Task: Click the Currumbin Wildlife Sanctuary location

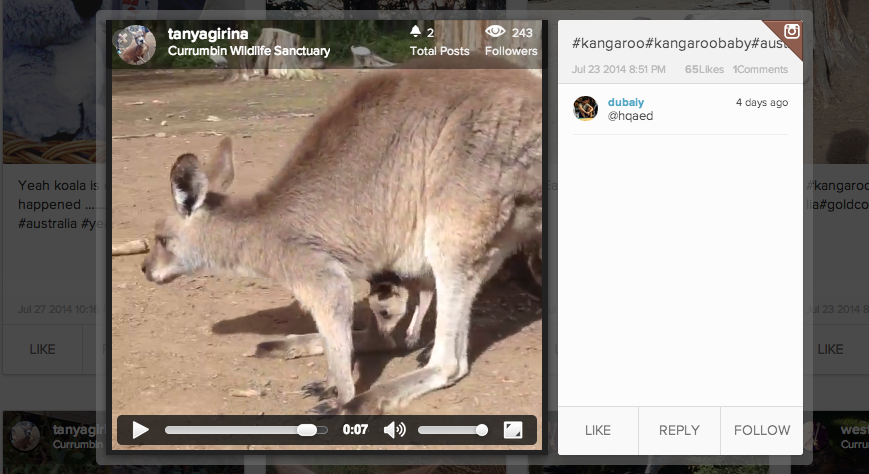Action: click(249, 51)
